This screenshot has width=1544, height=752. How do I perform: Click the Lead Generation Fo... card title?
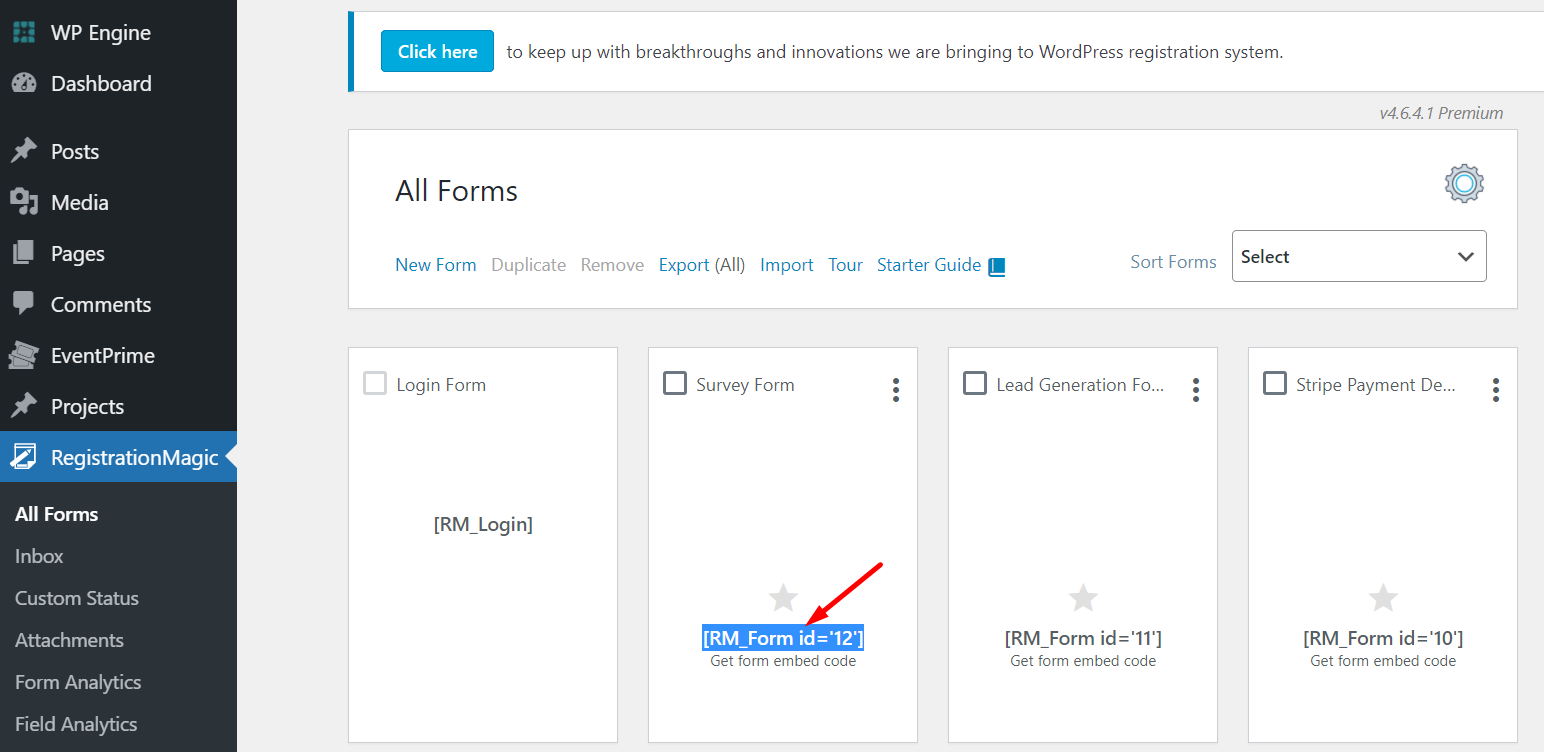click(1081, 385)
